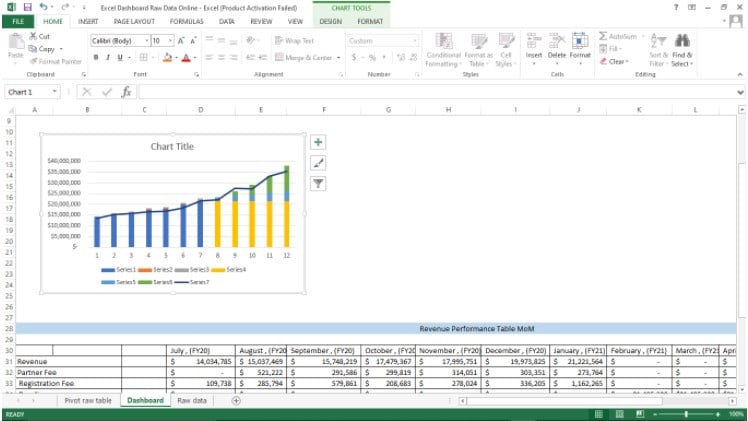Click the Format Painter brush

33,61
